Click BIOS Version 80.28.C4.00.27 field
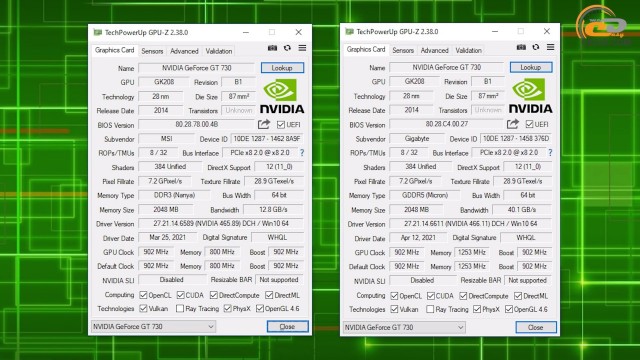The width and height of the screenshot is (640, 360). 447,124
